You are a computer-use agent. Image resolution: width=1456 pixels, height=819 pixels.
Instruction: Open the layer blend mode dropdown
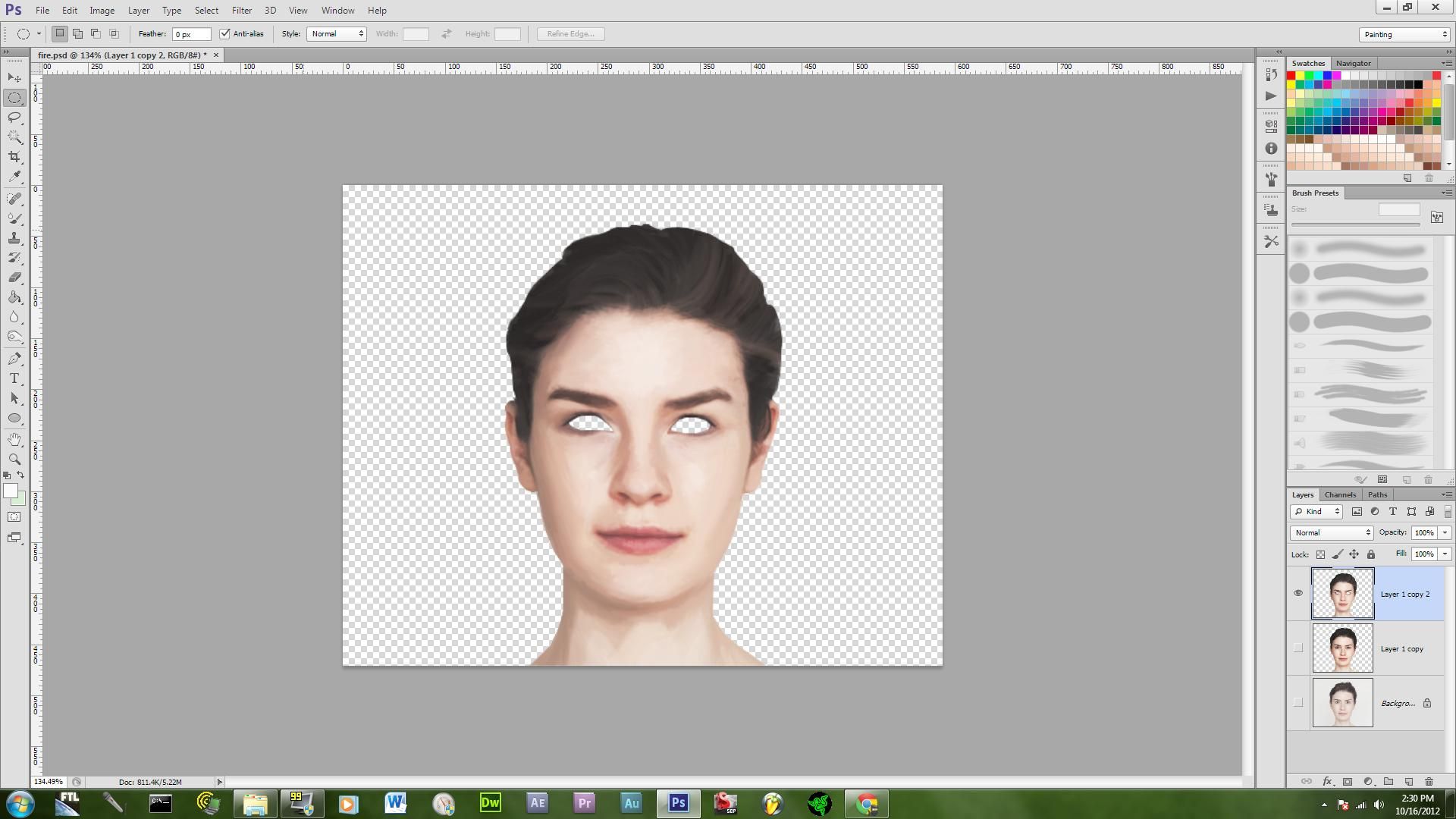[x=1332, y=532]
